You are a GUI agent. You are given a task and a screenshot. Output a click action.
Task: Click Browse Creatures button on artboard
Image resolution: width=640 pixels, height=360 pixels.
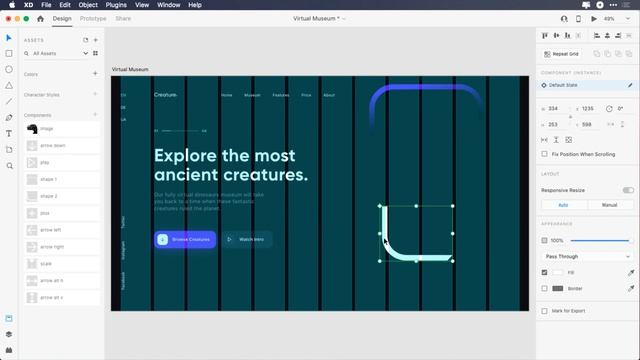(185, 240)
